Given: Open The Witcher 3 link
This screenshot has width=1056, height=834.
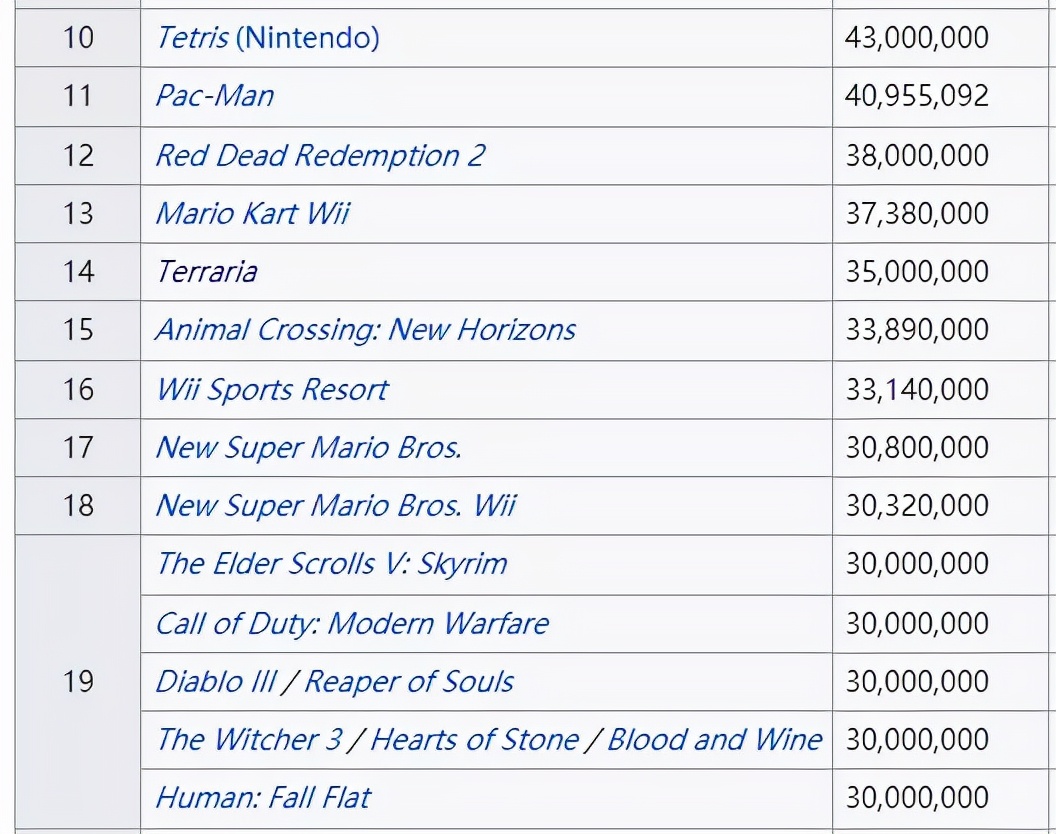Looking at the screenshot, I should click(249, 739).
